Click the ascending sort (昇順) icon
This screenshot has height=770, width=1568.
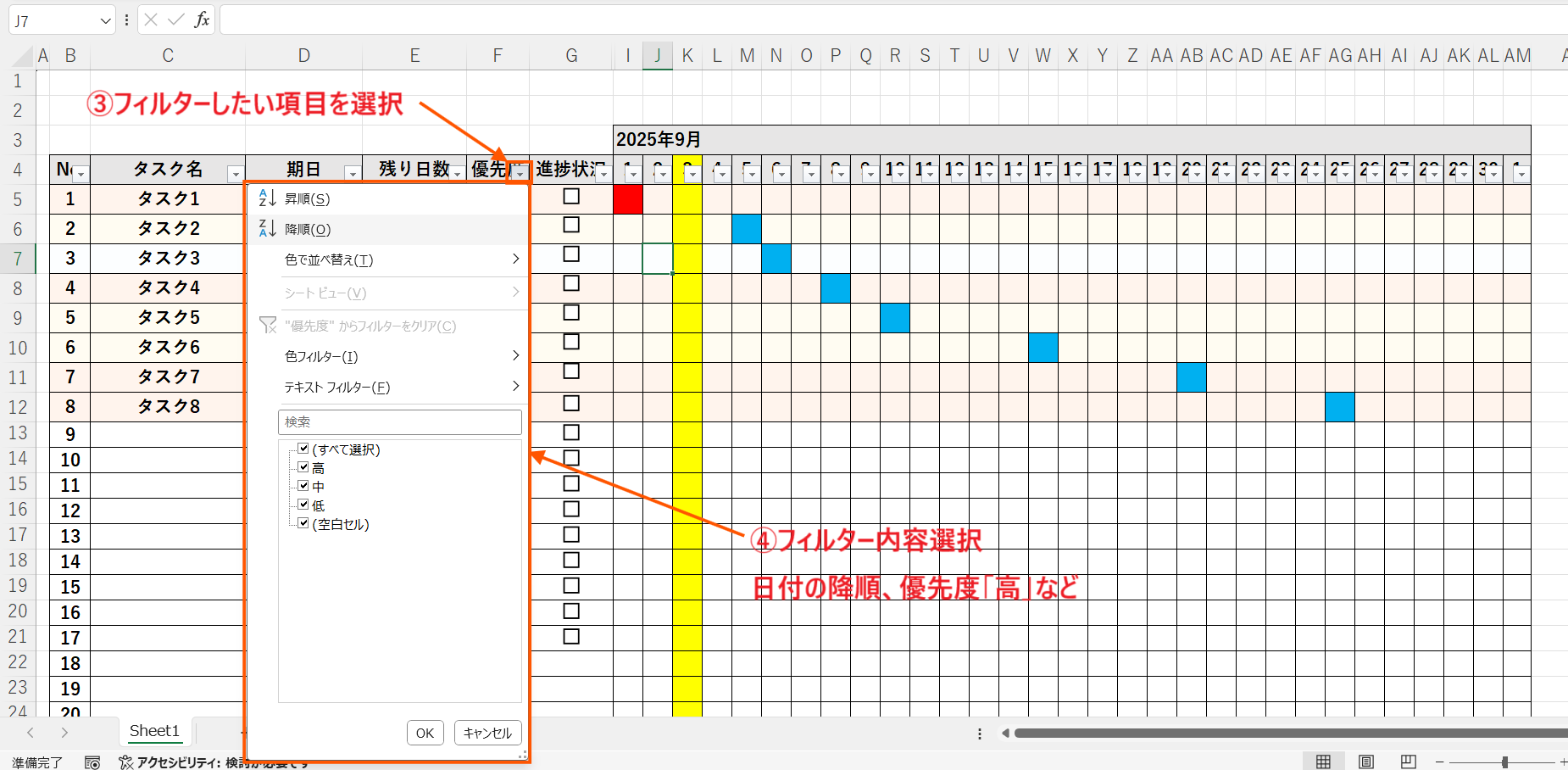pyautogui.click(x=267, y=198)
